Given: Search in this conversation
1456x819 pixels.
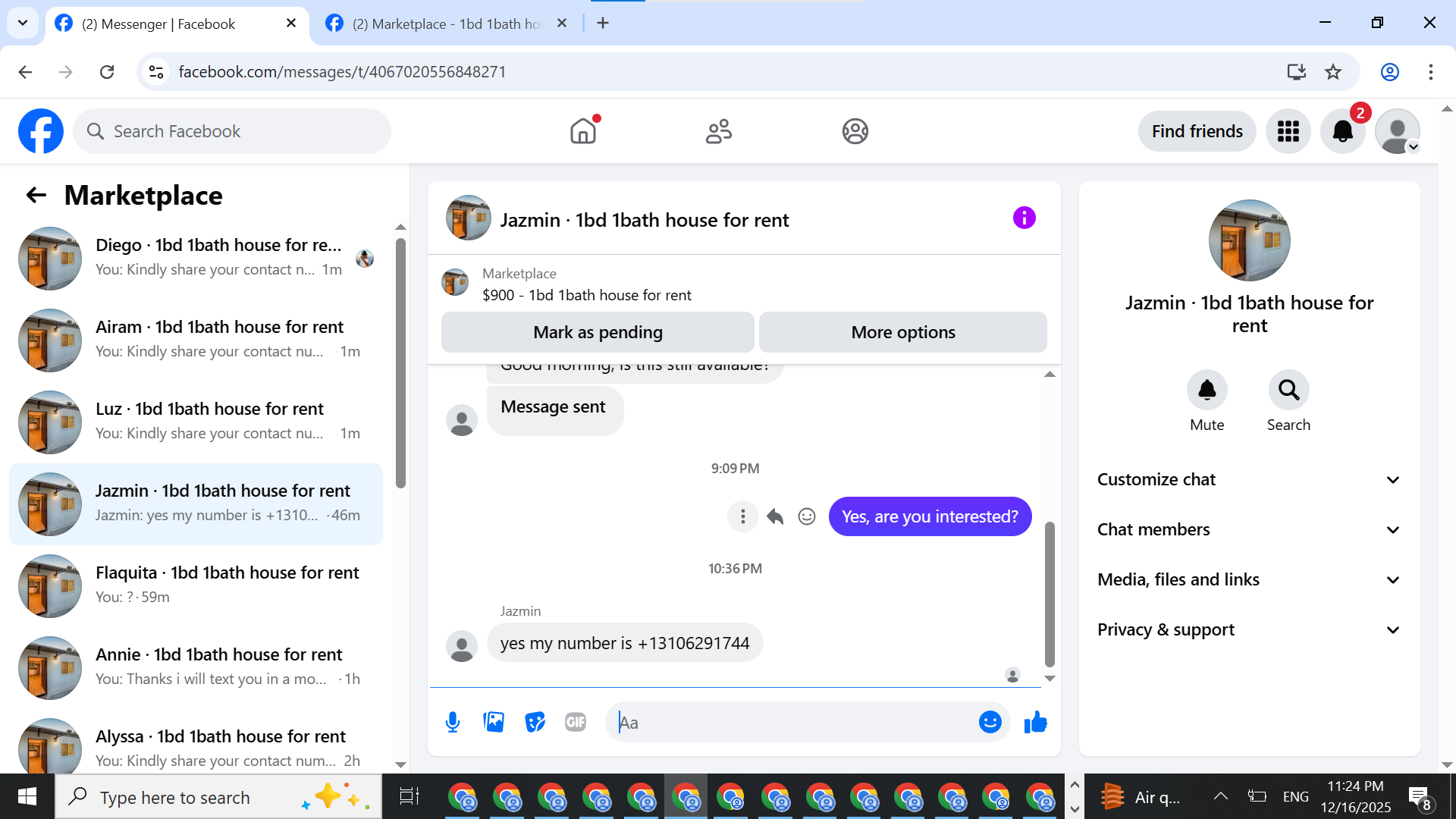Looking at the screenshot, I should [1288, 390].
